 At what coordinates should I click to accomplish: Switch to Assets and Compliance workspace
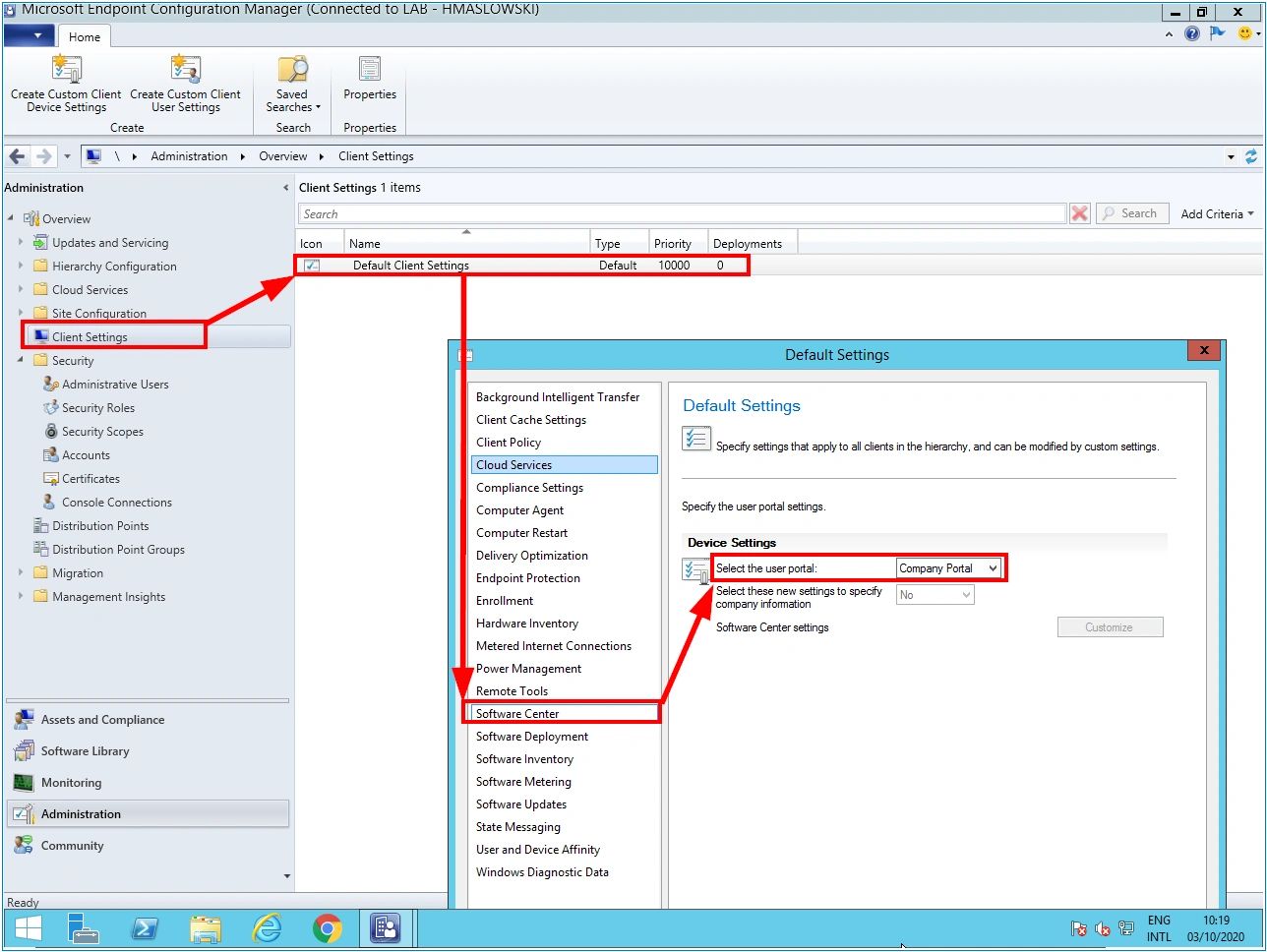pyautogui.click(x=102, y=720)
